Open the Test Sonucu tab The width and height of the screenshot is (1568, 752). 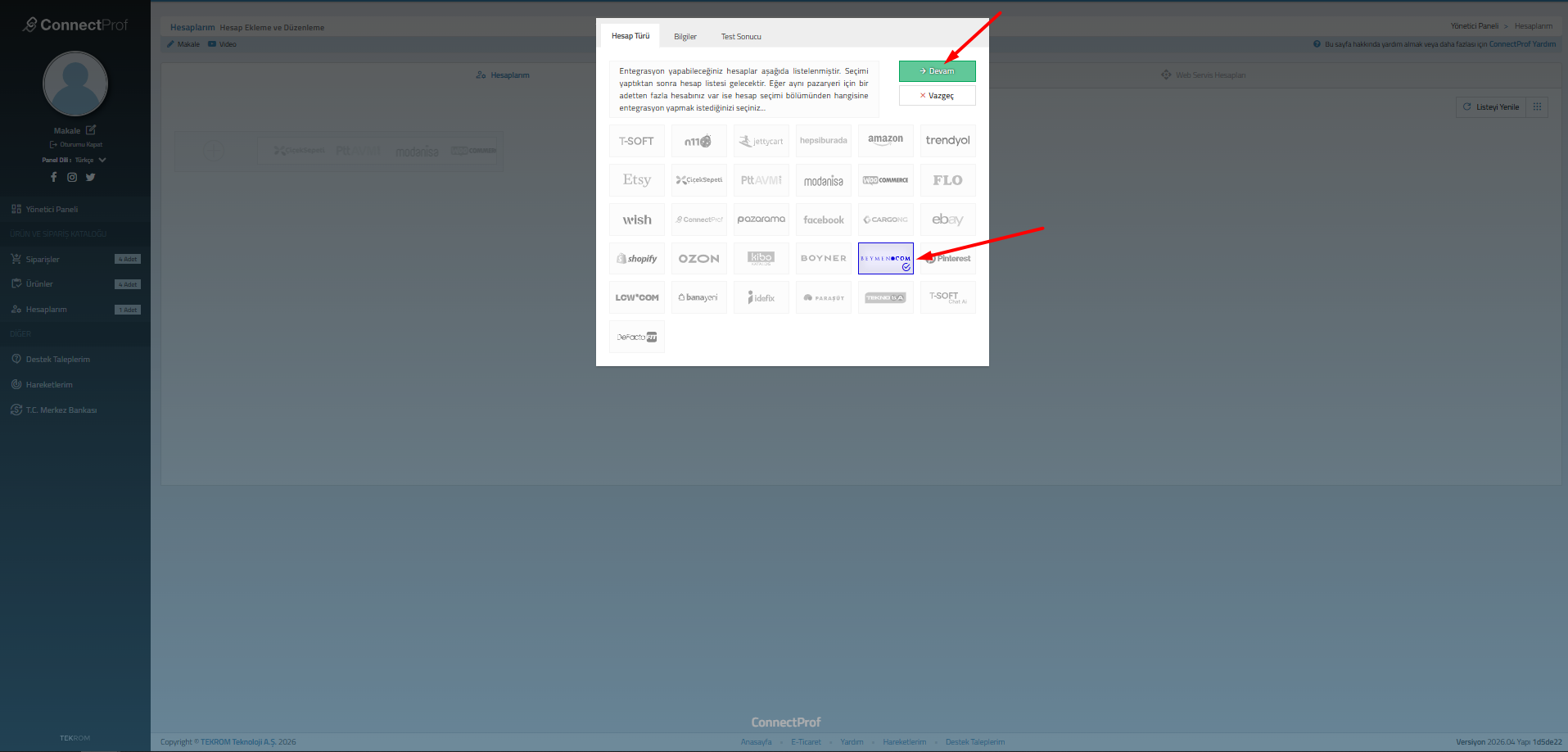(740, 37)
